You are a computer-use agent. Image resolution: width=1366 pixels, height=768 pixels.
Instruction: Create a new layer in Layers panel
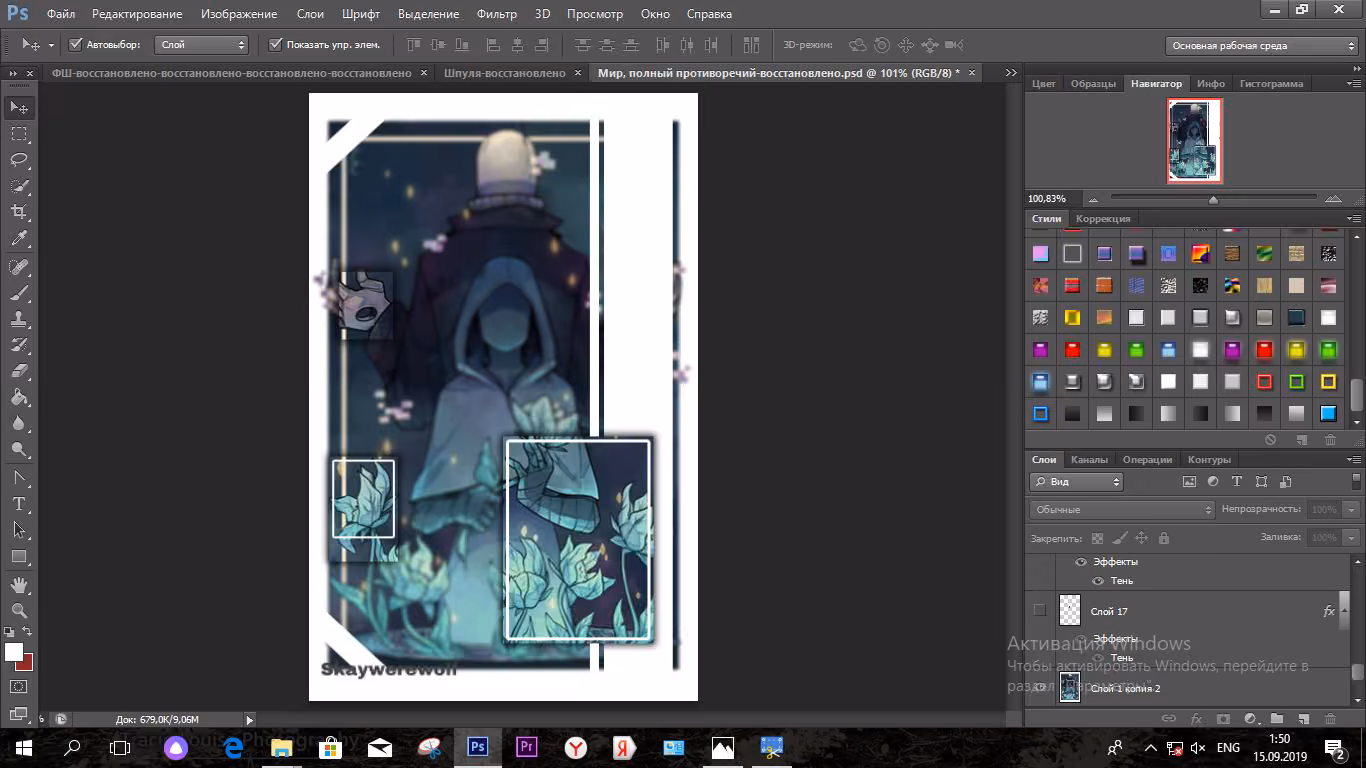[1303, 718]
